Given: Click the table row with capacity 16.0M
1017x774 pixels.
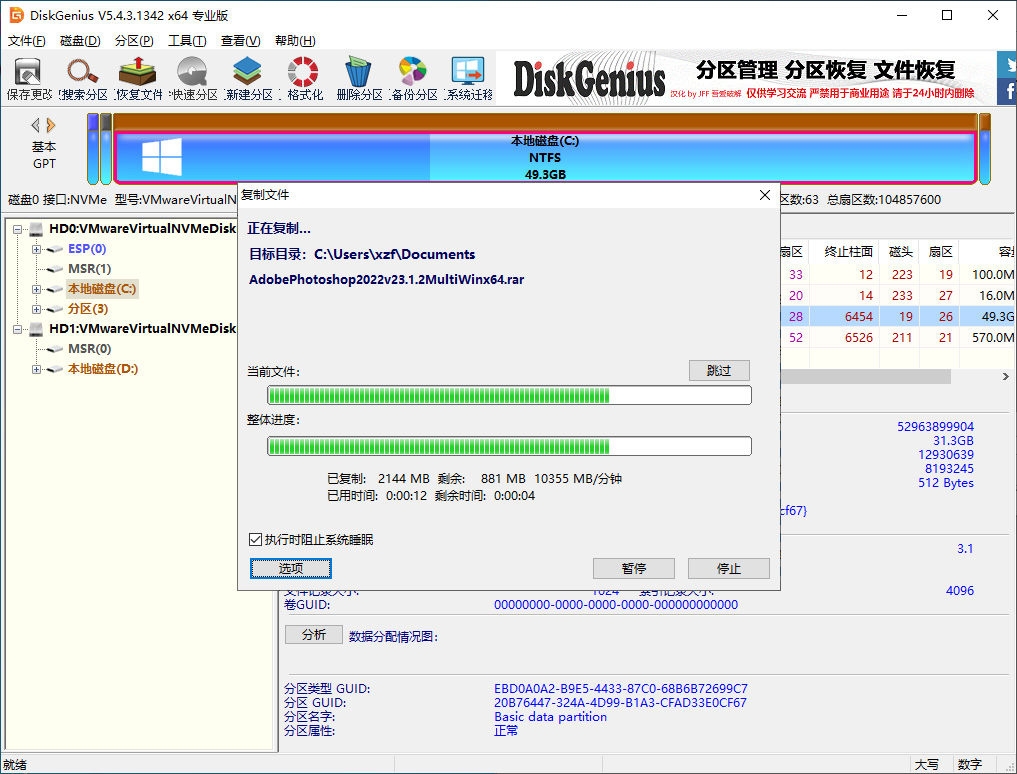Looking at the screenshot, I should (898, 296).
